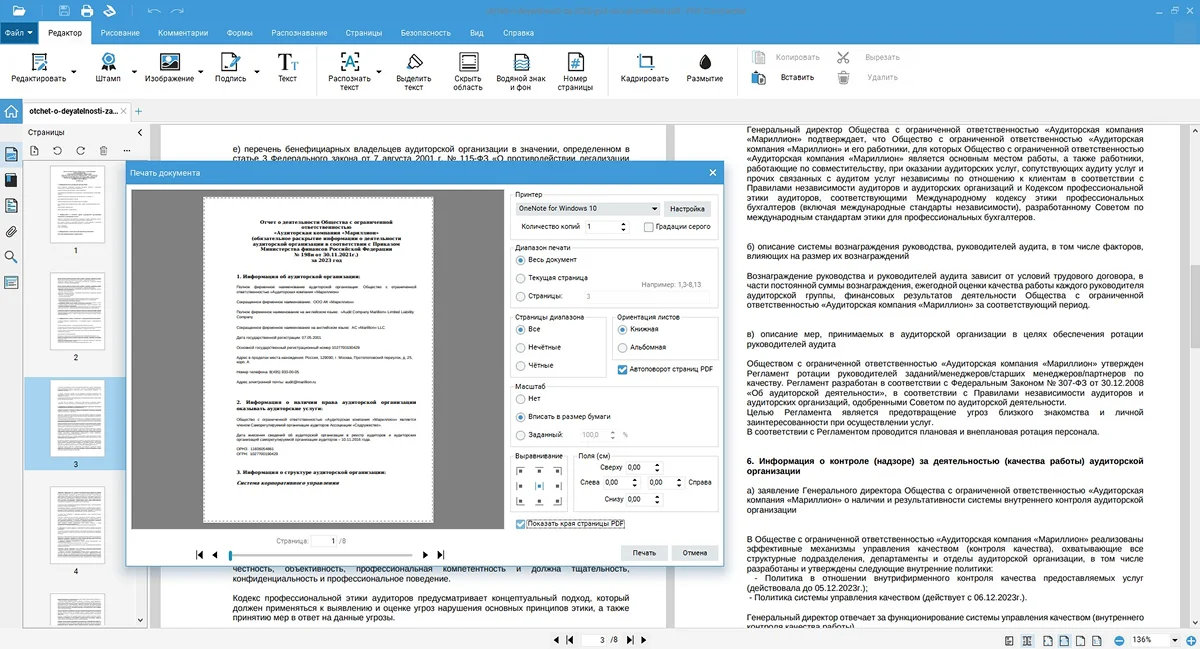1200x649 pixels.
Task: Click the Настройка printer settings button
Action: 687,209
